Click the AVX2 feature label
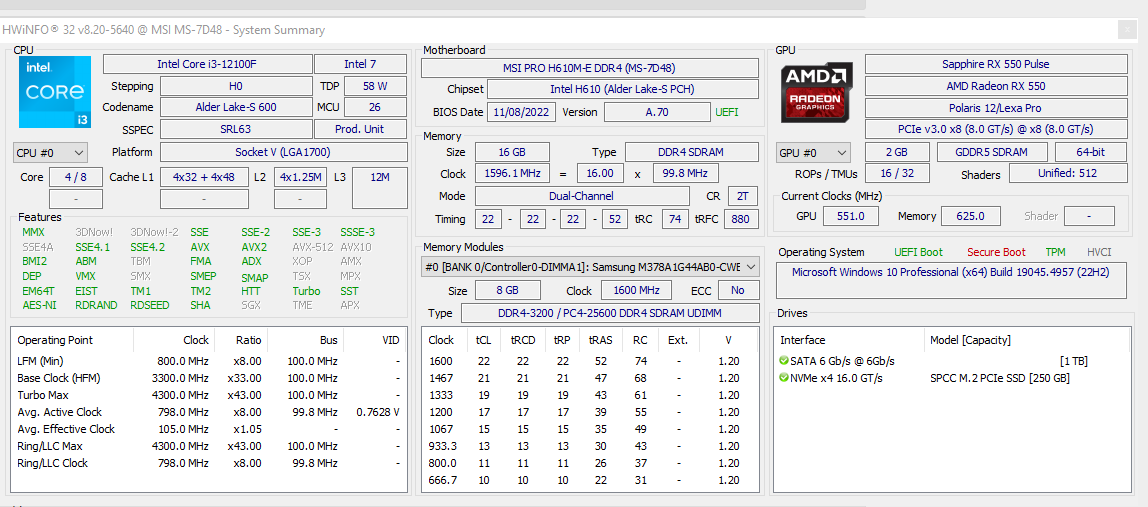Viewport: 1148px width, 507px height. (254, 247)
